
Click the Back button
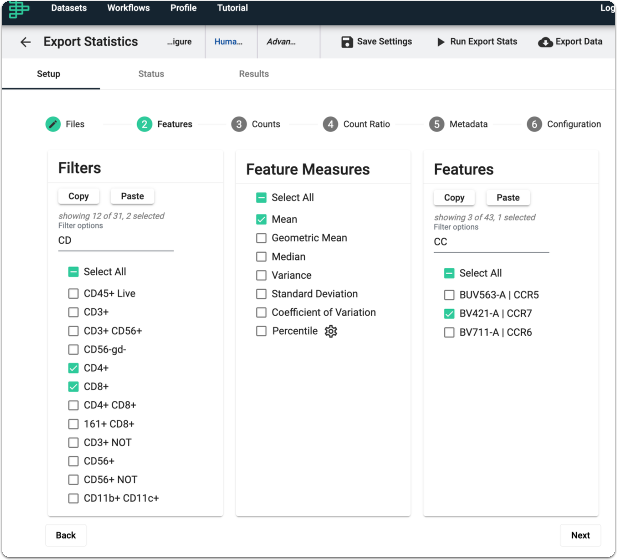tap(66, 536)
